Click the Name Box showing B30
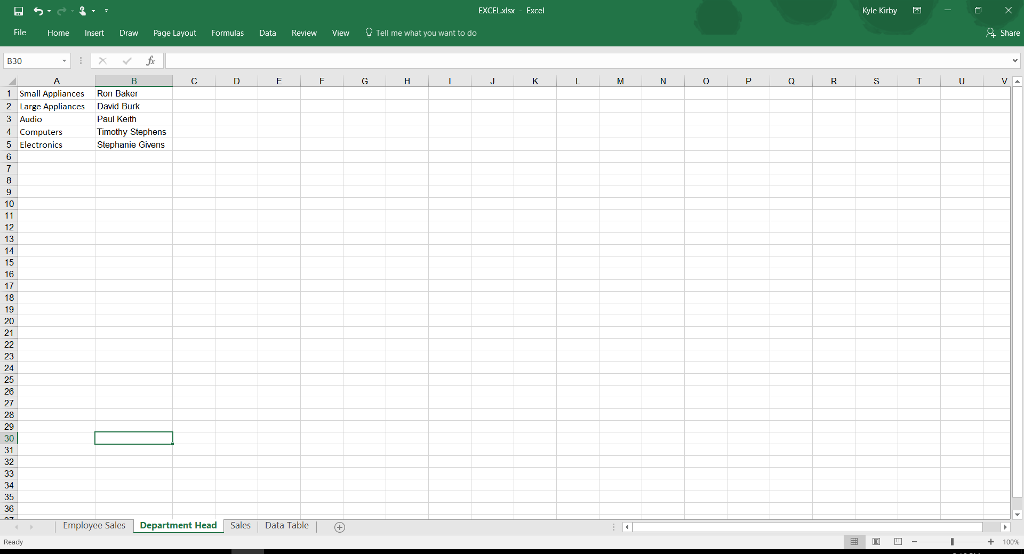1024x554 pixels. coord(31,61)
